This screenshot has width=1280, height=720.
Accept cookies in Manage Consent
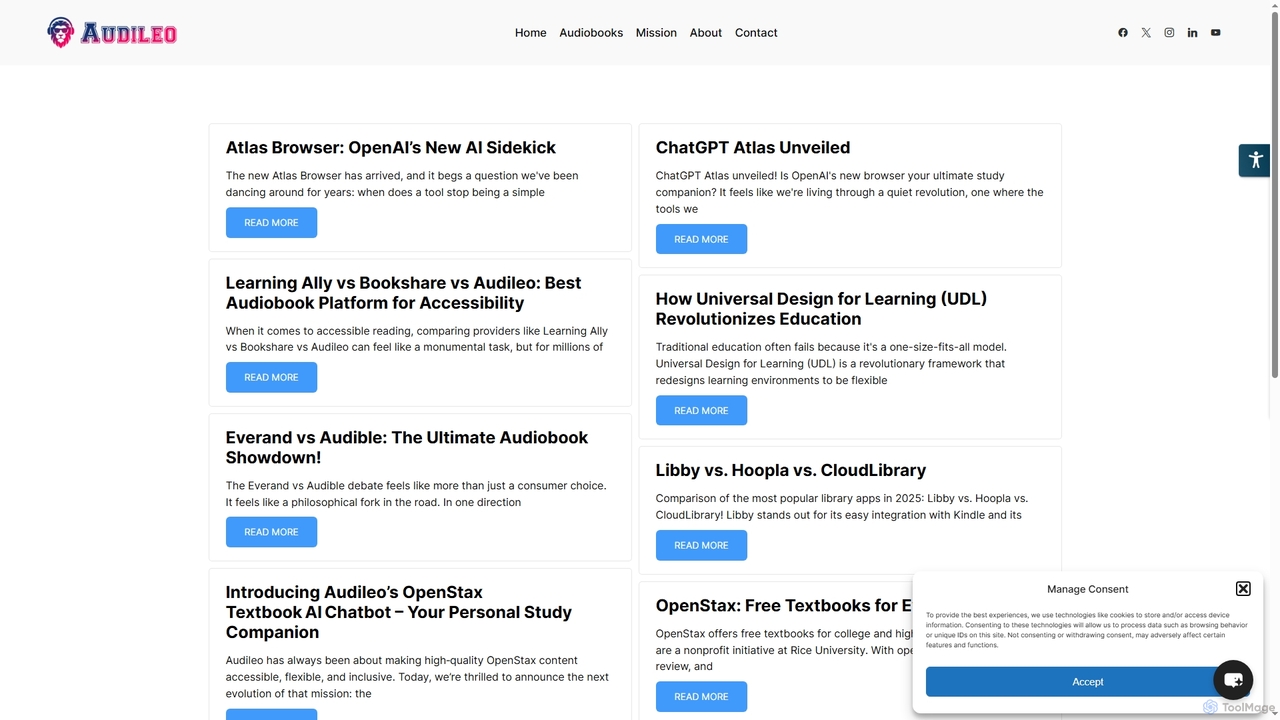pyautogui.click(x=1088, y=682)
